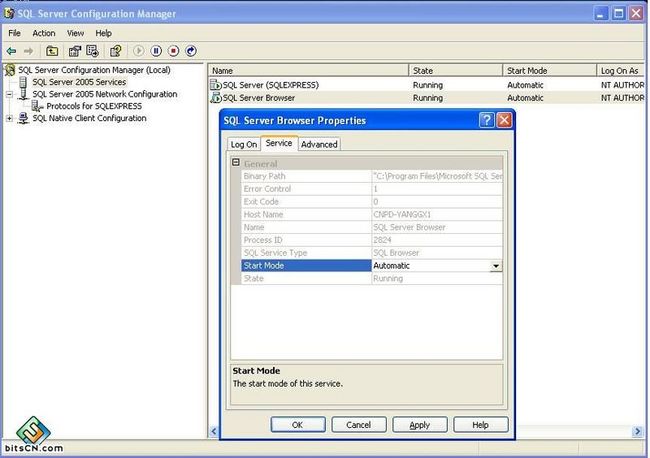
Task: Select the Start Mode property row label
Action: [x=306, y=266]
